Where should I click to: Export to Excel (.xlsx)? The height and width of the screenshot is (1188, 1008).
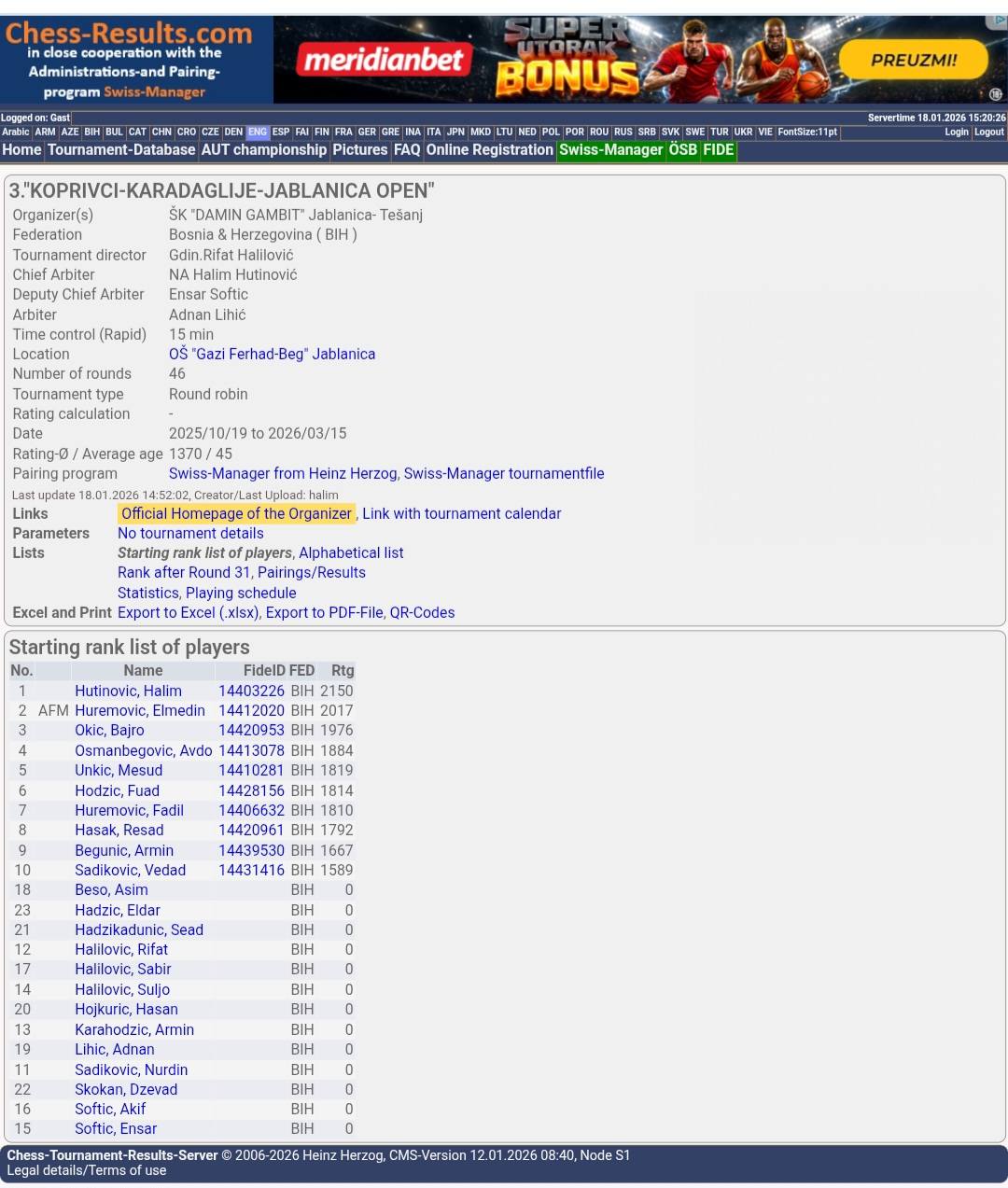coord(188,613)
